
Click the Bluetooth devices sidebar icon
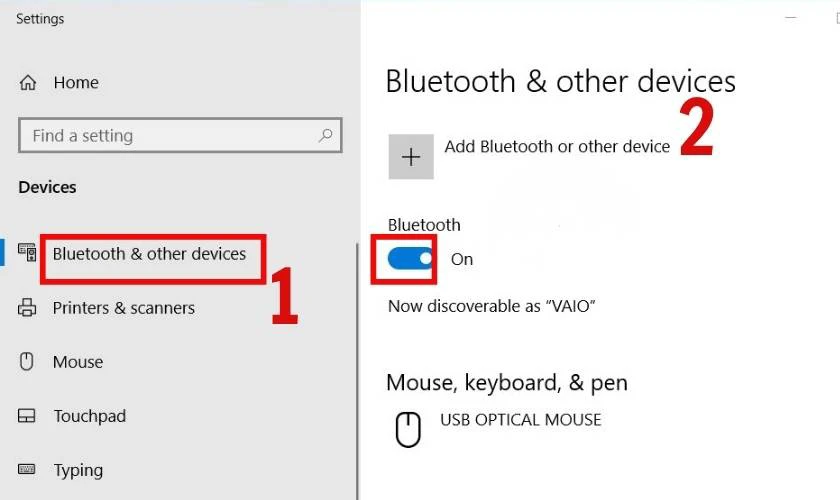27,254
